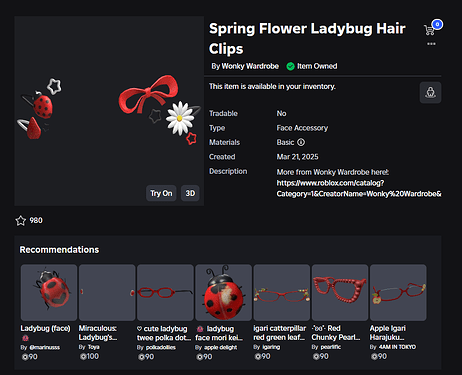Open cute ladybug twee polka dot thumbnail

[x=165, y=293]
